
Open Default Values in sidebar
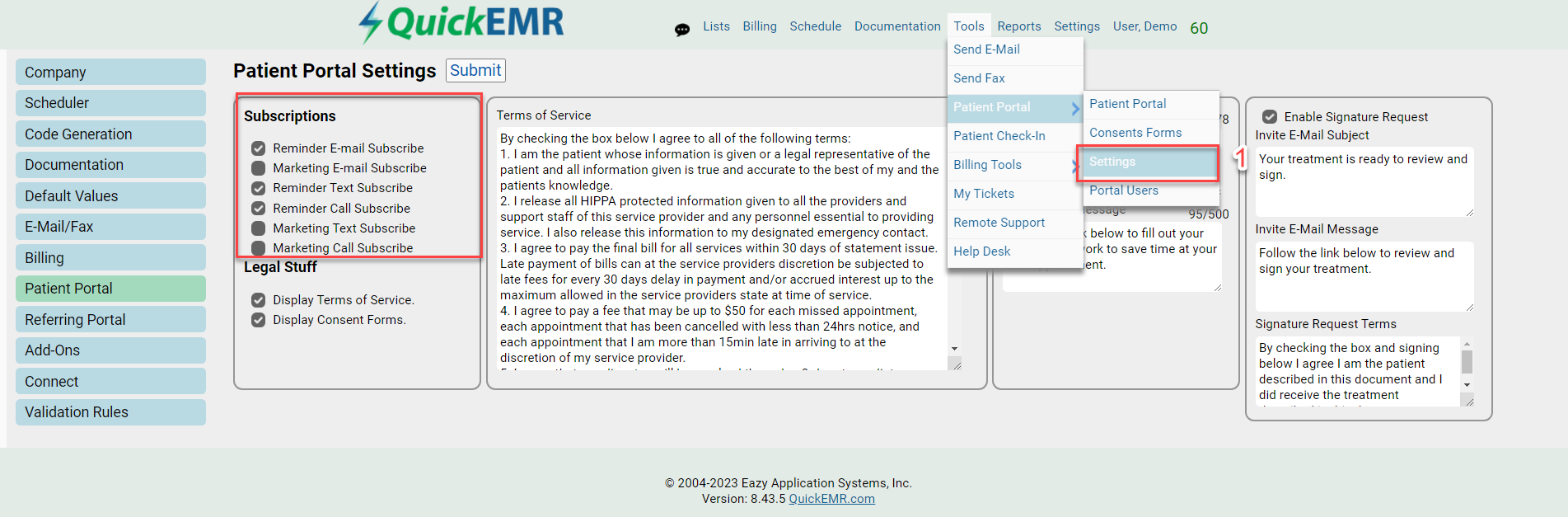point(110,195)
